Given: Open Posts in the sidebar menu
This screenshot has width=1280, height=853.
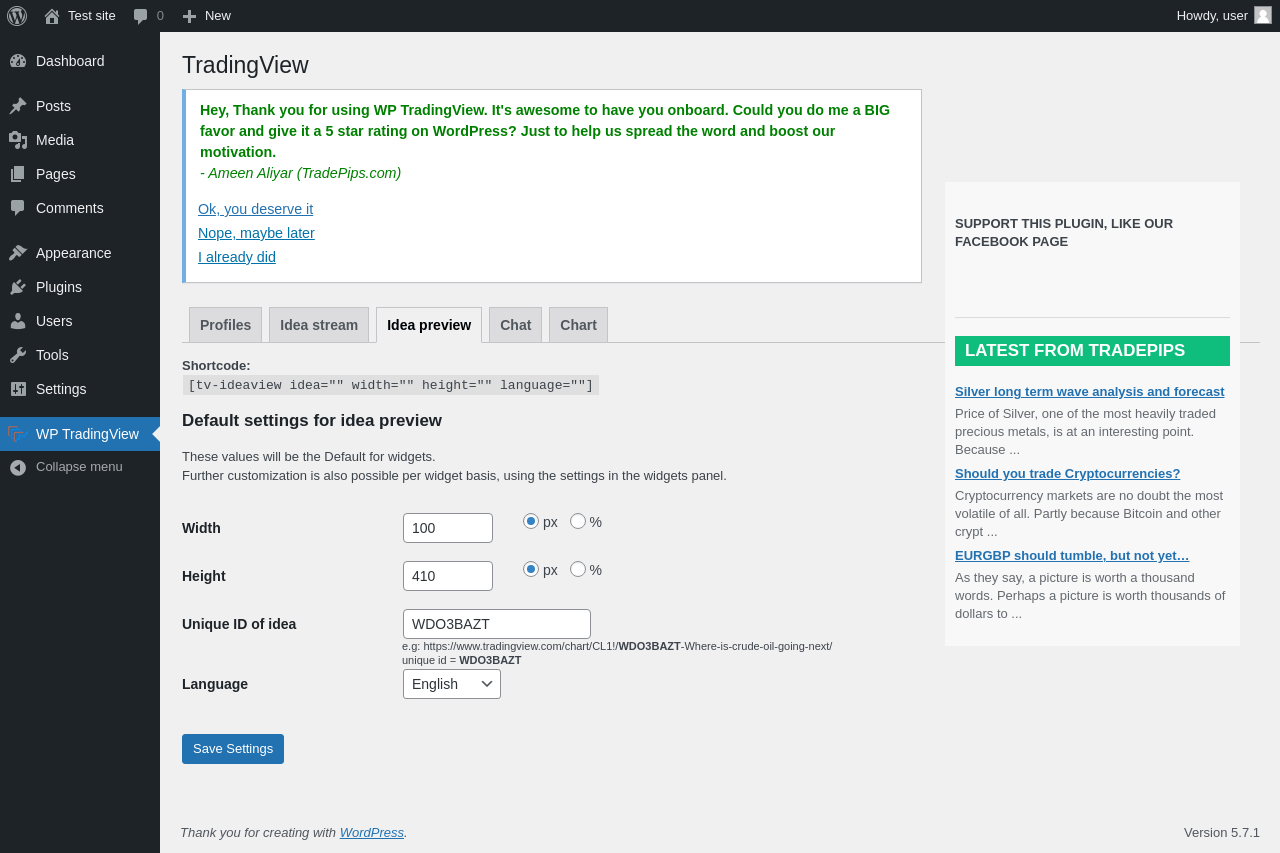Looking at the screenshot, I should 80,106.
